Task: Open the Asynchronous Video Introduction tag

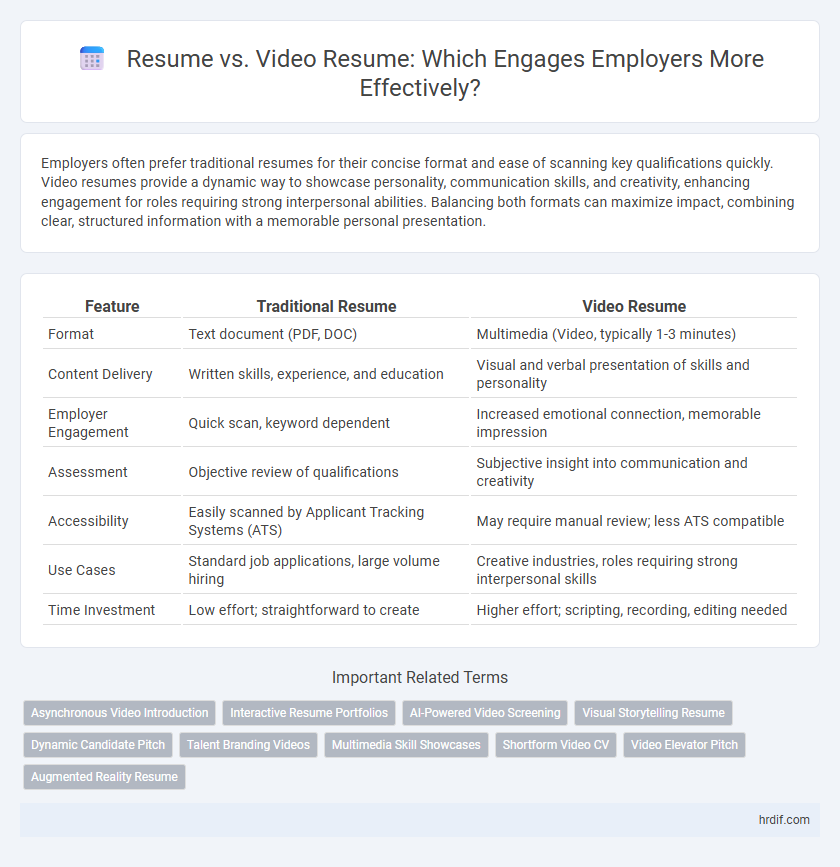Action: (119, 713)
